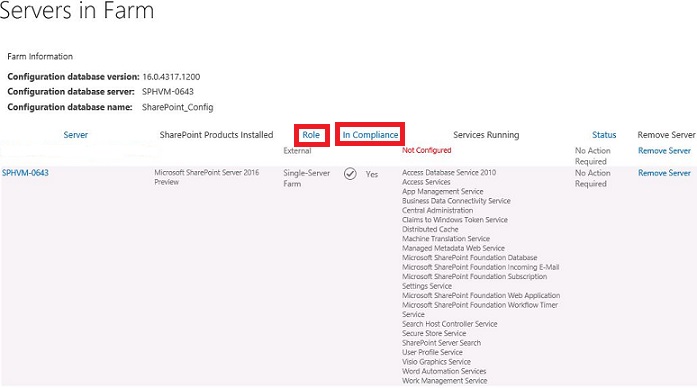
Task: Select the Visio Graphics Service entry
Action: pyautogui.click(x=436, y=362)
